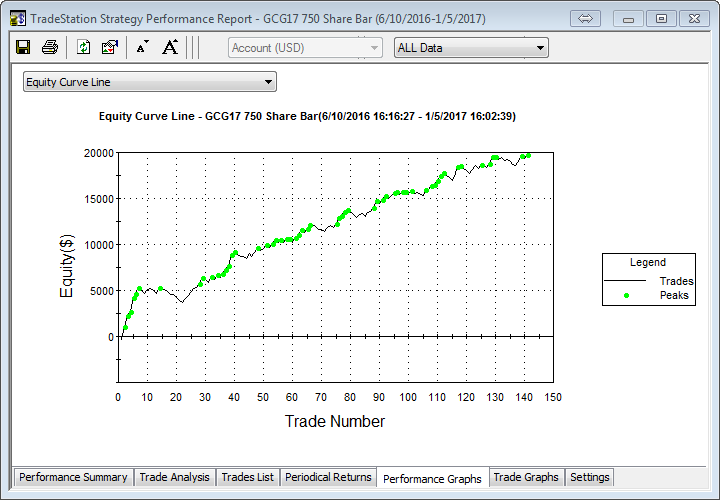Click the Refresh report icon
720x500 pixels.
click(x=84, y=47)
